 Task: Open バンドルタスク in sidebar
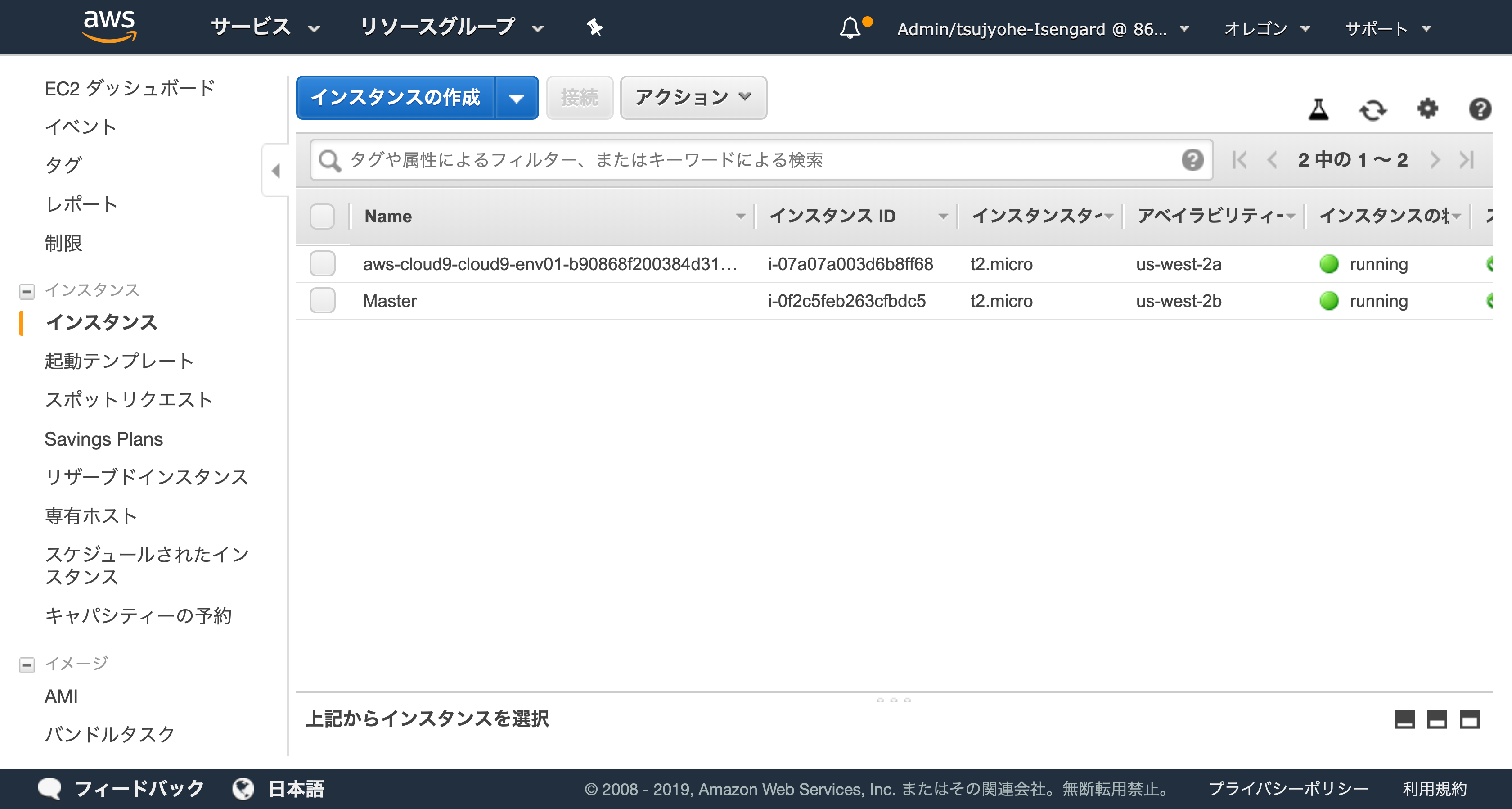coord(110,734)
